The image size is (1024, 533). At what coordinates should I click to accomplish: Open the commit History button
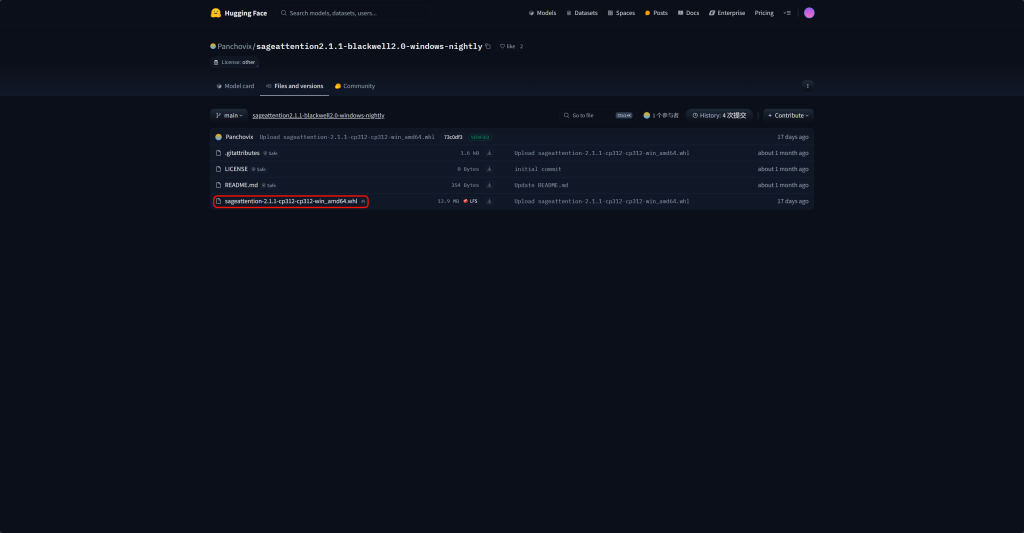pos(719,115)
